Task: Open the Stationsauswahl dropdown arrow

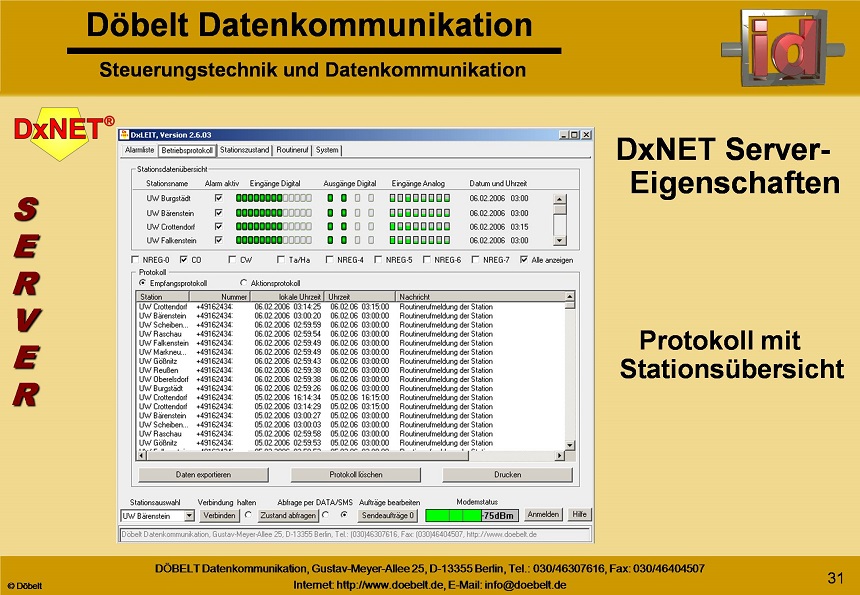Action: pyautogui.click(x=189, y=516)
